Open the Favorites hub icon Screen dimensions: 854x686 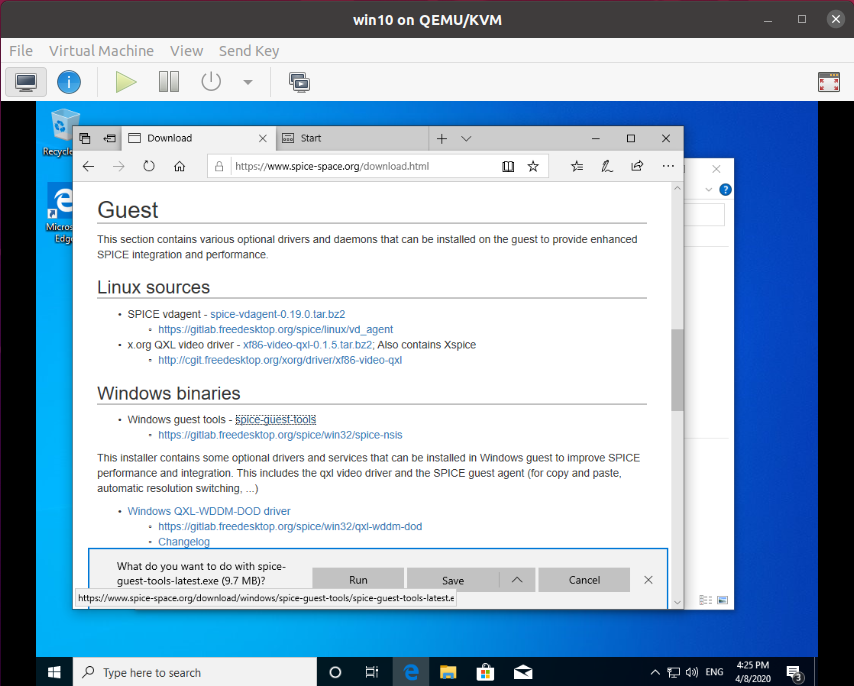(x=577, y=167)
